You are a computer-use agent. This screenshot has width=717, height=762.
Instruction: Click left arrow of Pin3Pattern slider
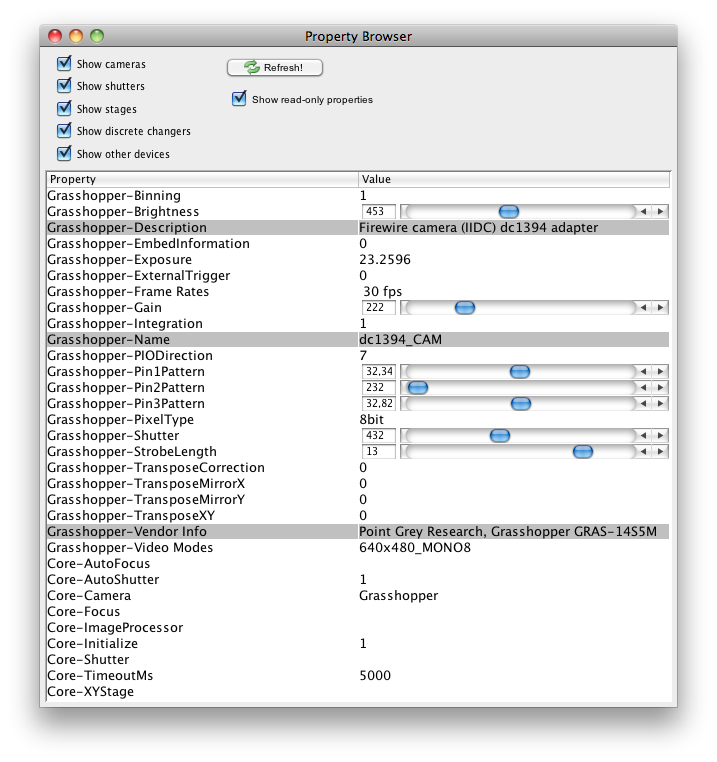click(645, 404)
